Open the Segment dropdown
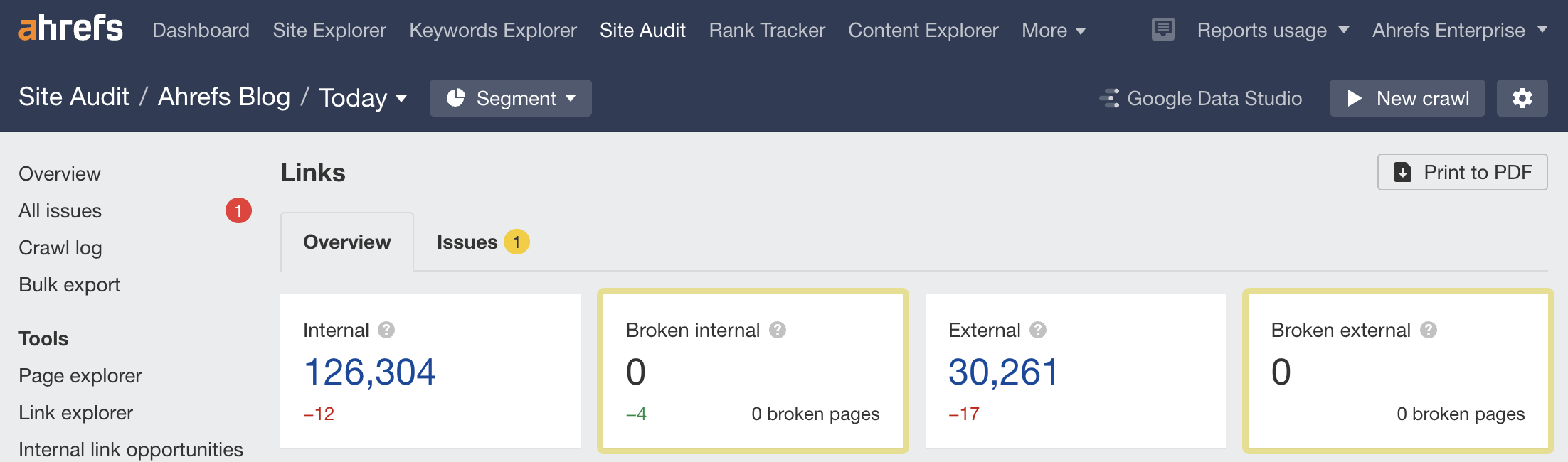The width and height of the screenshot is (1568, 462). (510, 98)
